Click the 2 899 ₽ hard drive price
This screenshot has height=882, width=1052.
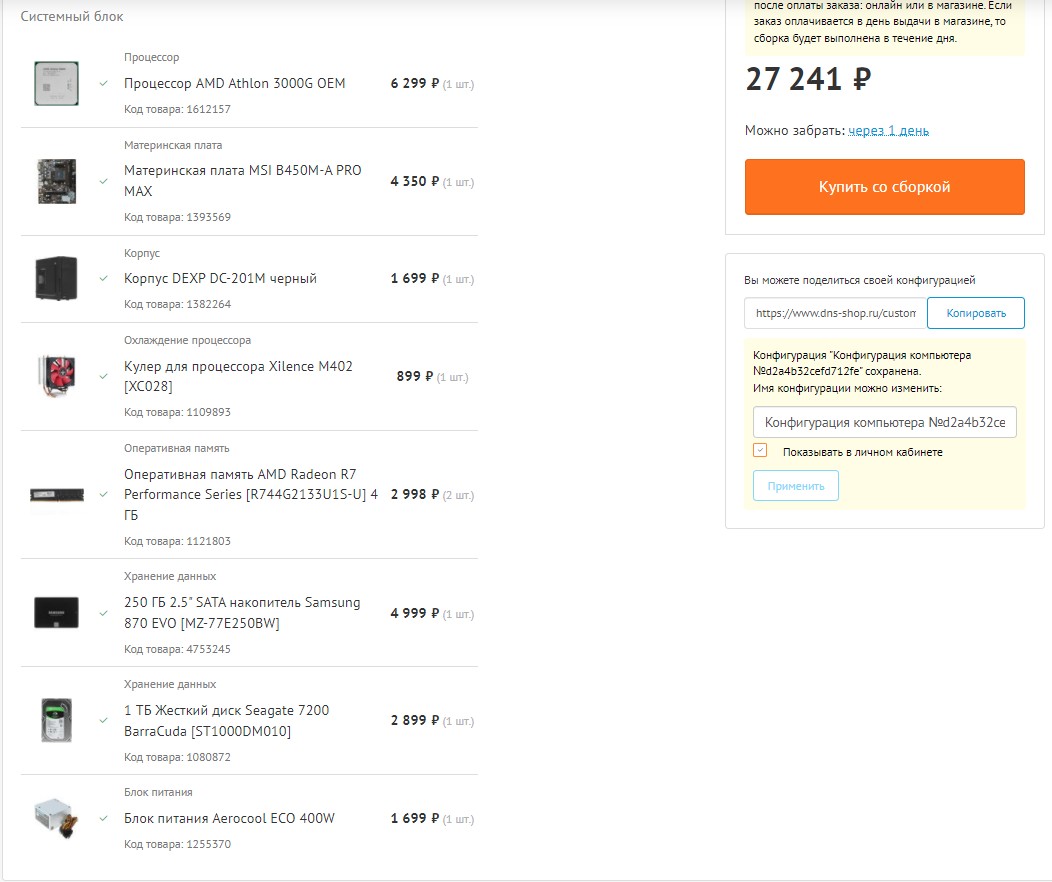[x=415, y=720]
